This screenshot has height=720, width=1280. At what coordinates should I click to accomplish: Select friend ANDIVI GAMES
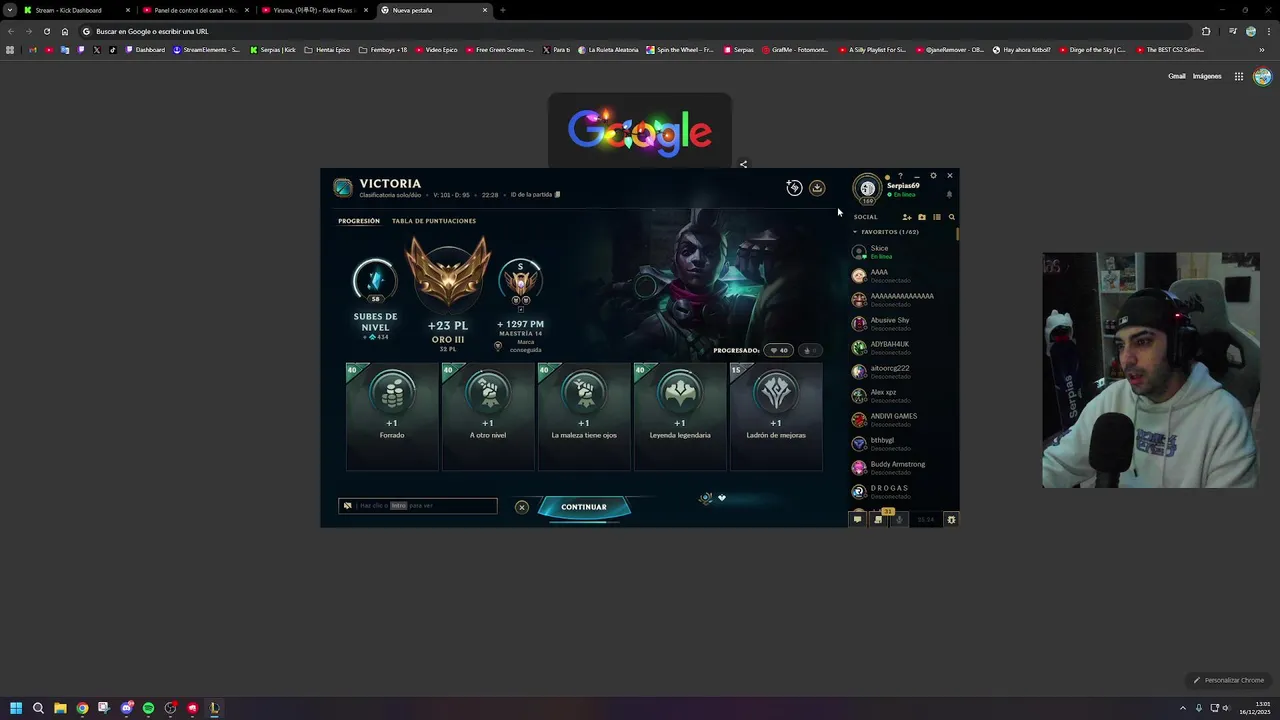pos(903,420)
